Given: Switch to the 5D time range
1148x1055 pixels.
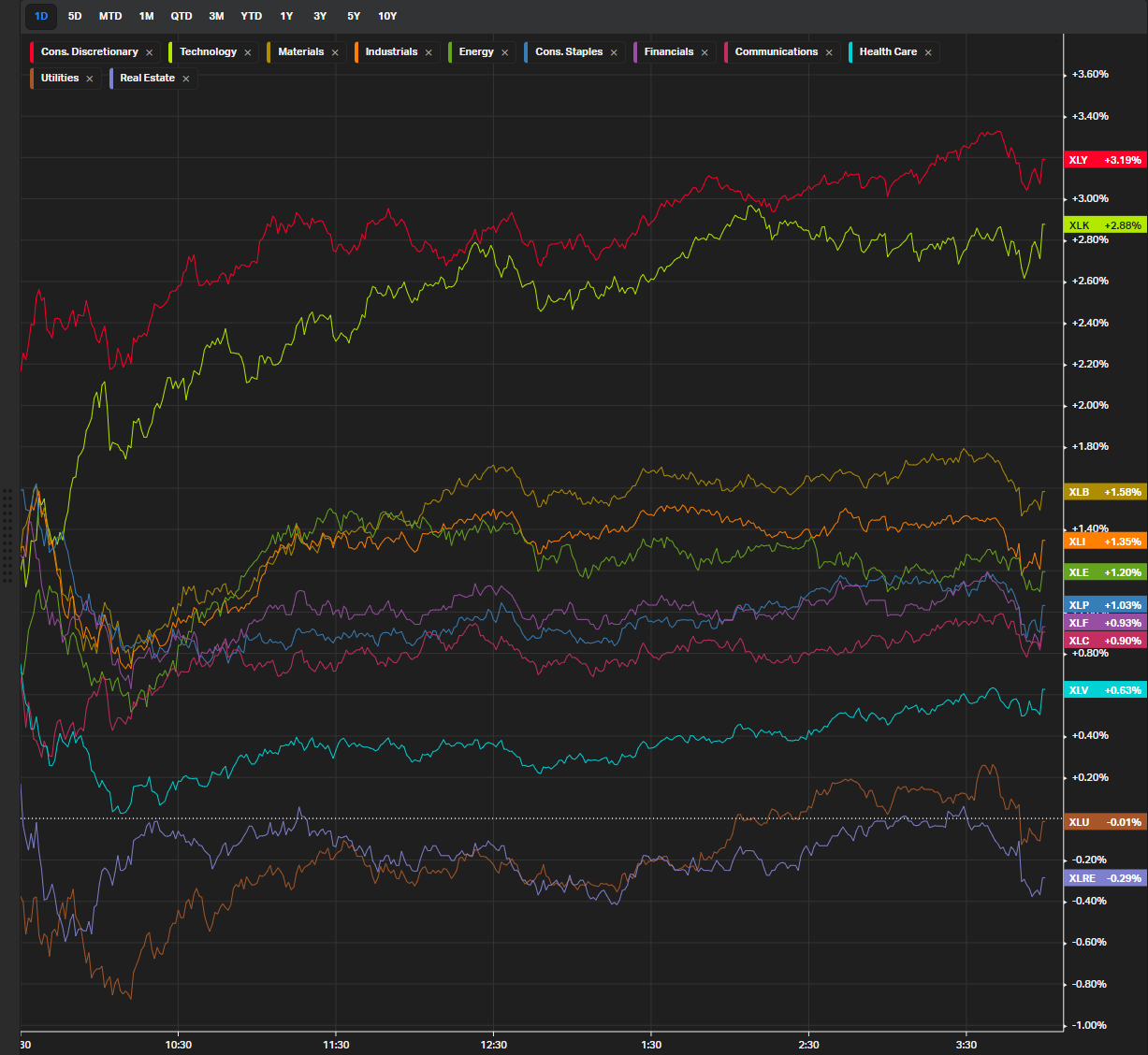Looking at the screenshot, I should 75,16.
